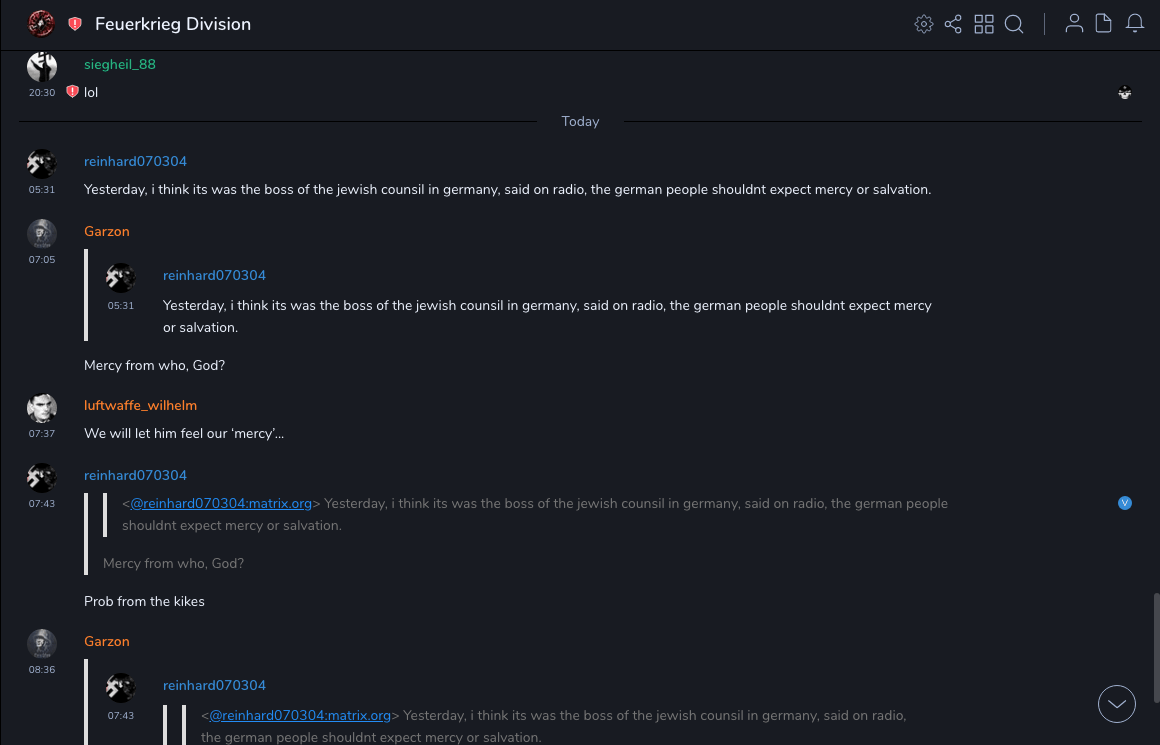
Task: Jump to latest messages with the down-chevron button
Action: [1117, 704]
